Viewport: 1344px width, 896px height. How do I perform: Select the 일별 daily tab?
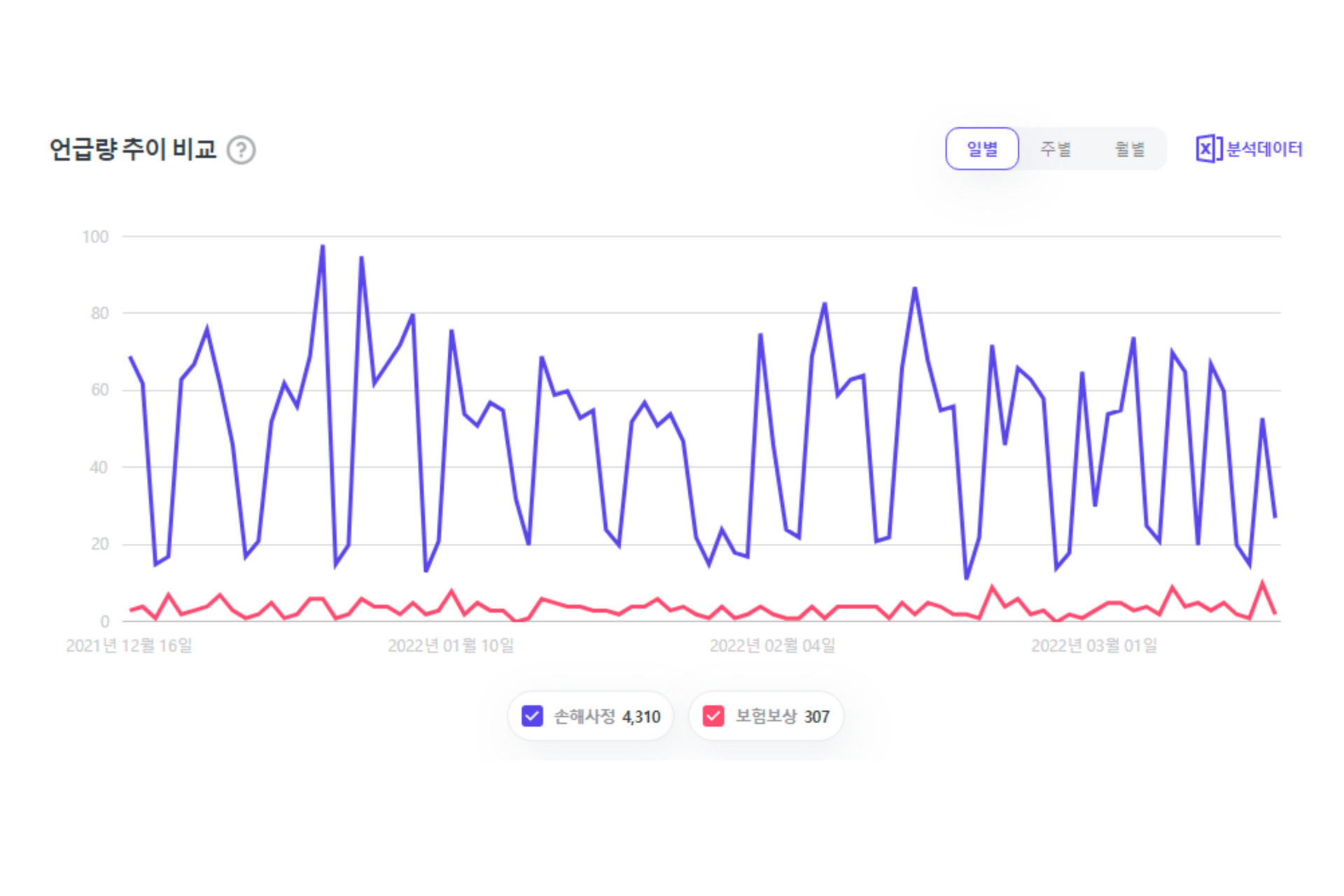click(x=981, y=148)
